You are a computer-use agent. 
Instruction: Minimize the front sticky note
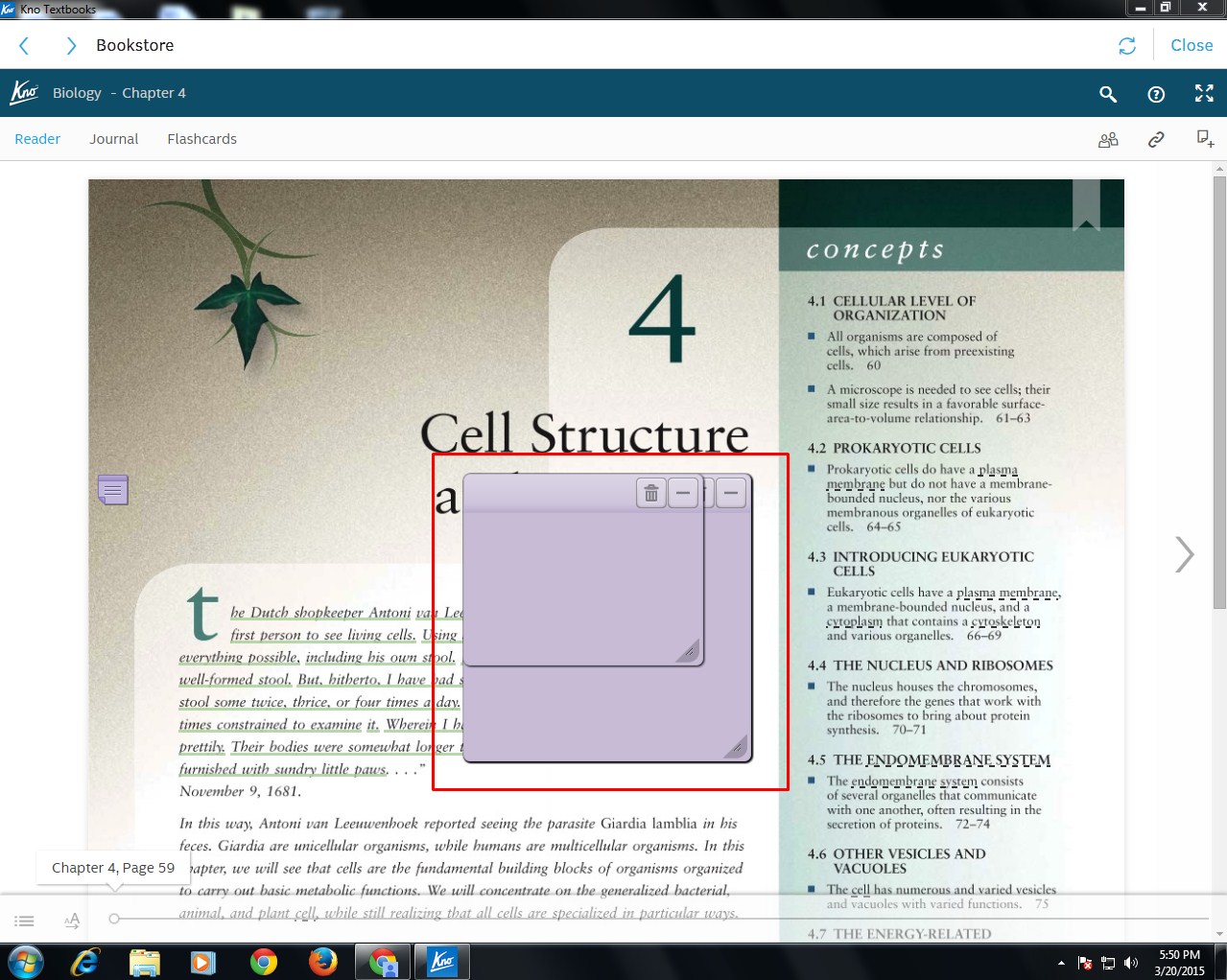click(x=683, y=493)
